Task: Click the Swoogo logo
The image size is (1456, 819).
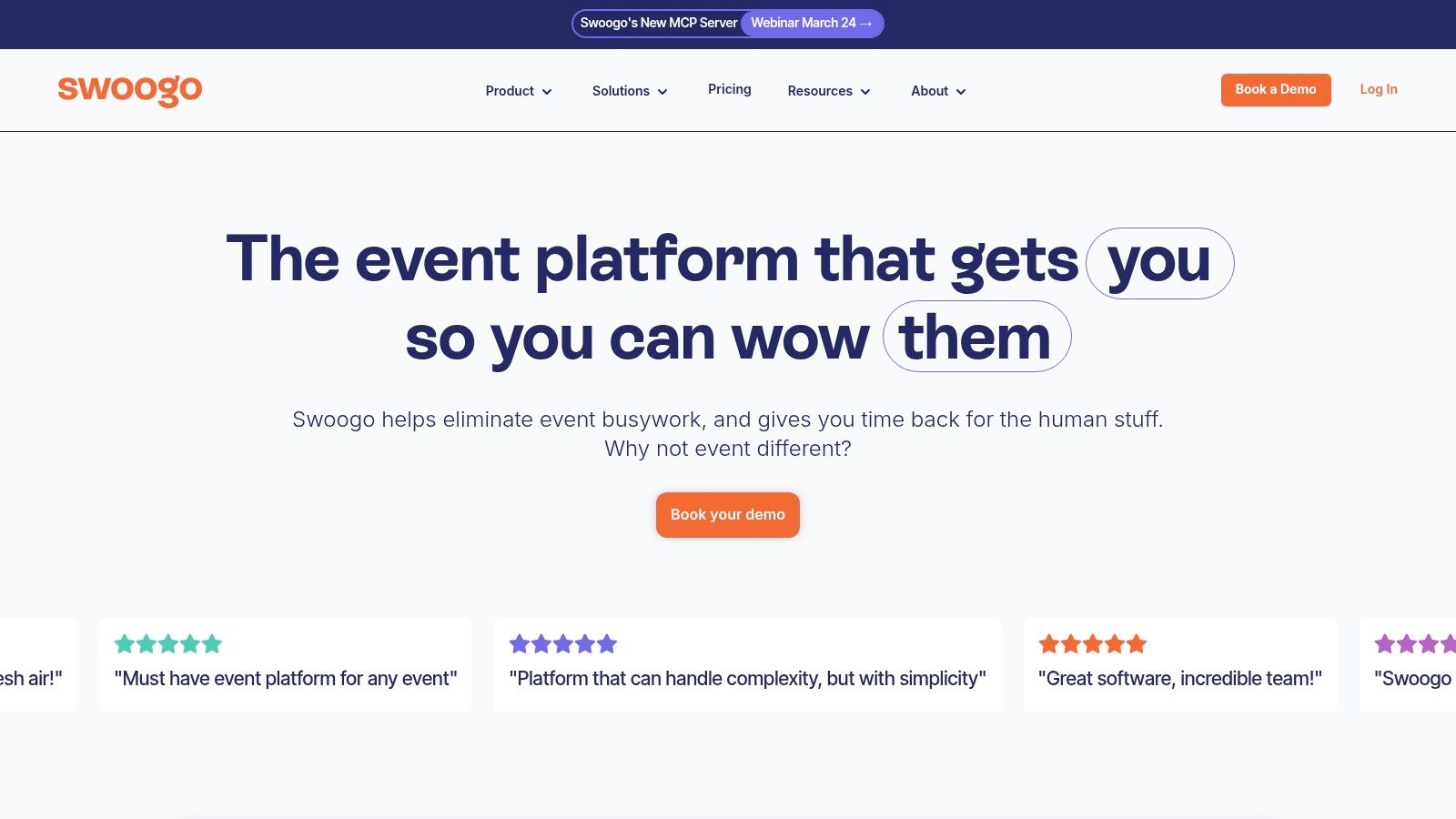Action: [130, 90]
